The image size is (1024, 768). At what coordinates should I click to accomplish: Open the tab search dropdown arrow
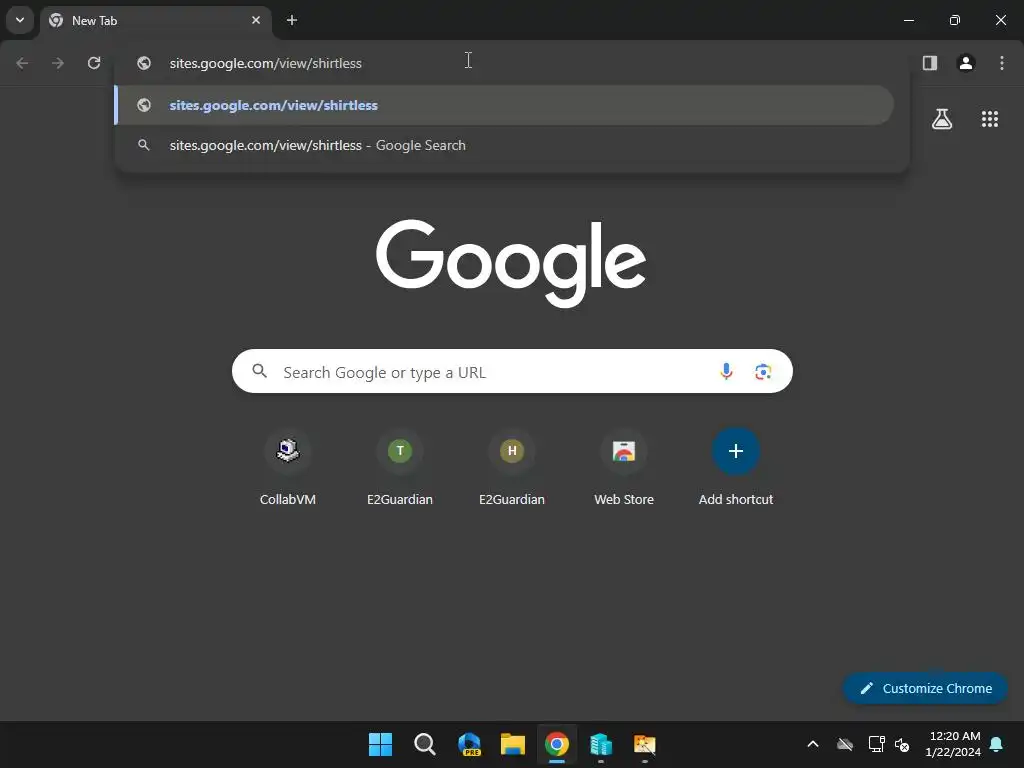click(x=20, y=20)
